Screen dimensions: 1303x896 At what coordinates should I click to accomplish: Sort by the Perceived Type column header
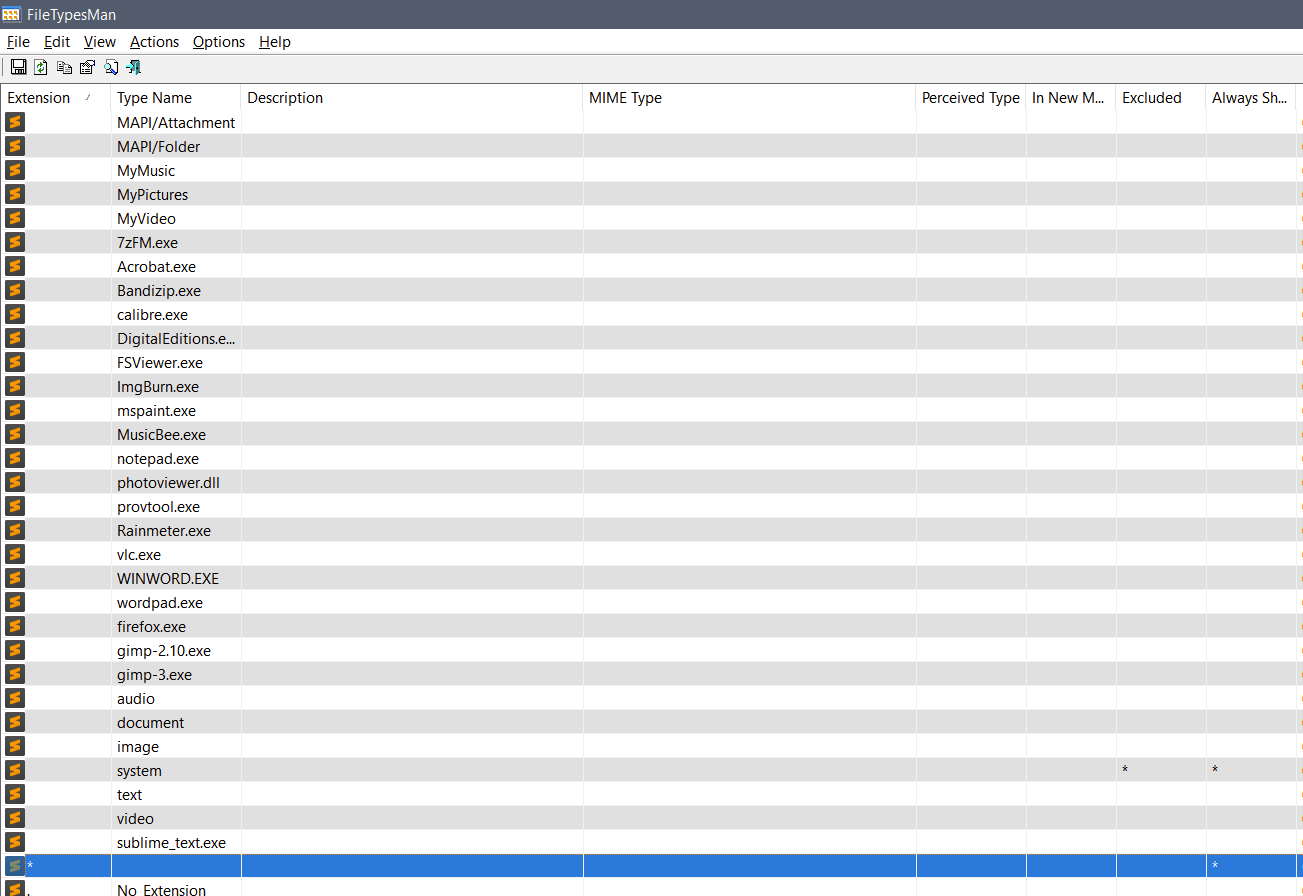click(971, 98)
